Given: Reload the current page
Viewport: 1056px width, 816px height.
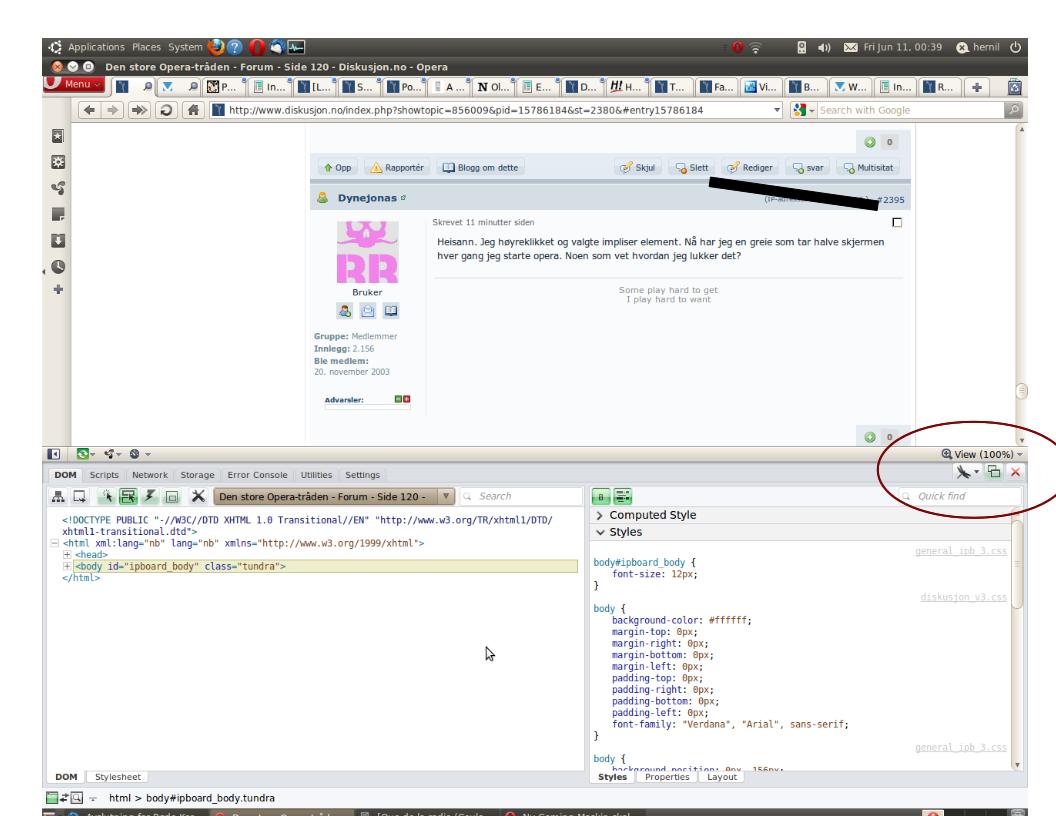Looking at the screenshot, I should click(166, 110).
